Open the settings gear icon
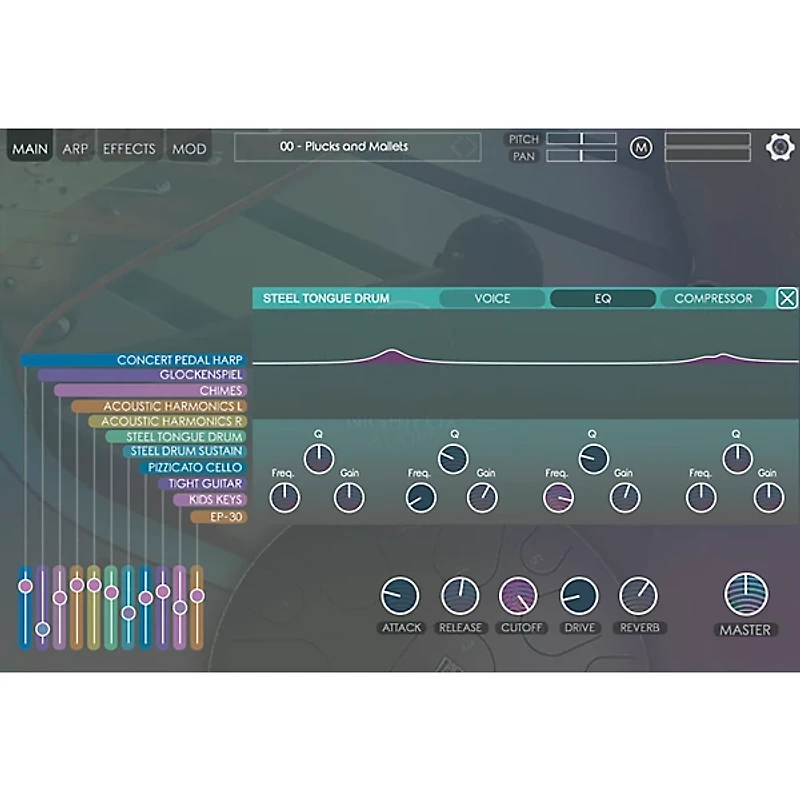 click(x=781, y=147)
